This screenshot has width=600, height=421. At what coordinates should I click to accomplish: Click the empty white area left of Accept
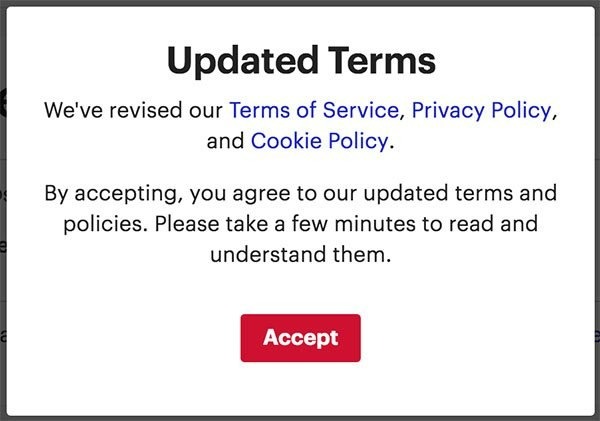pos(130,338)
